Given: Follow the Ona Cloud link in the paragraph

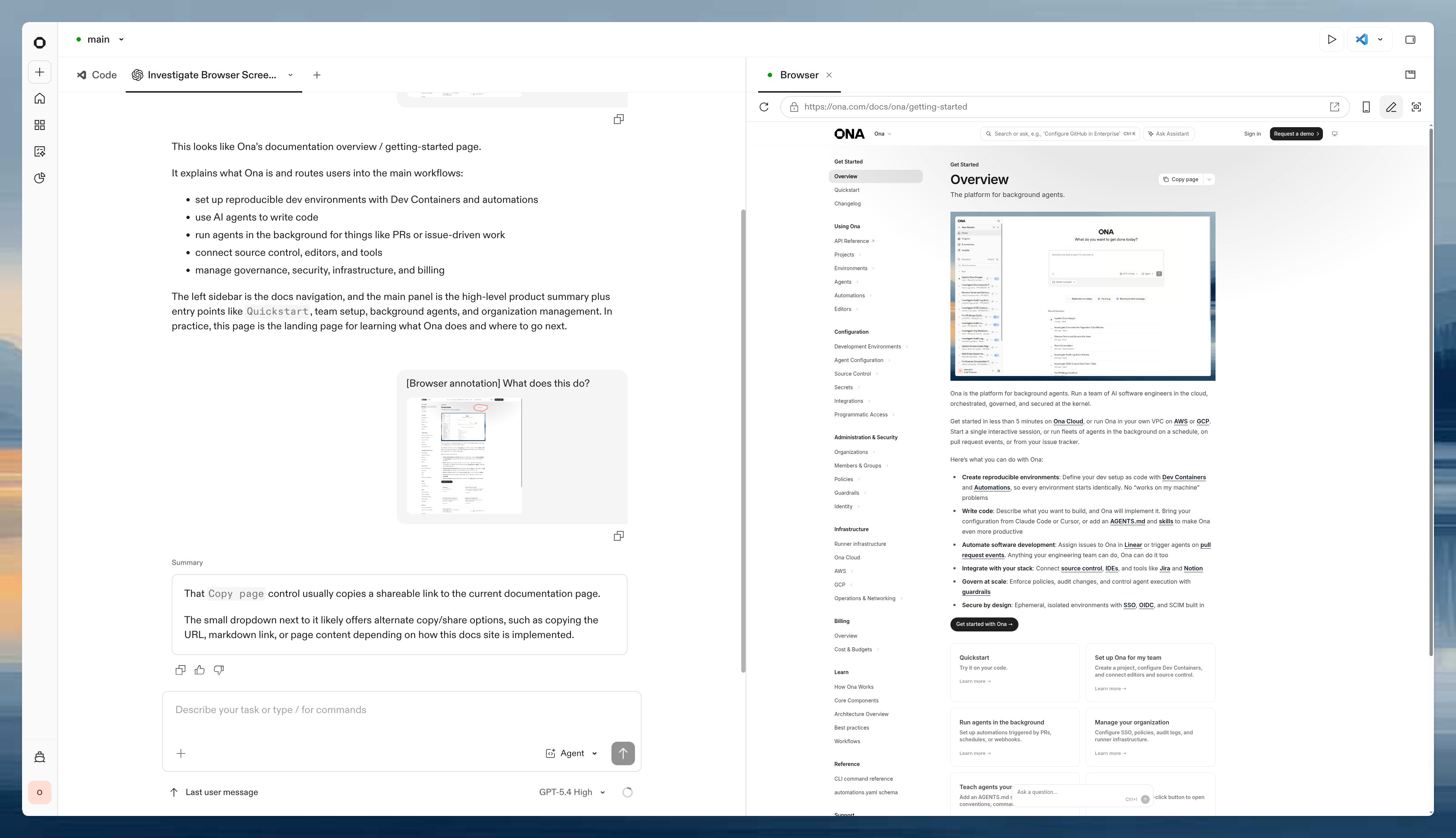Looking at the screenshot, I should click(1068, 421).
